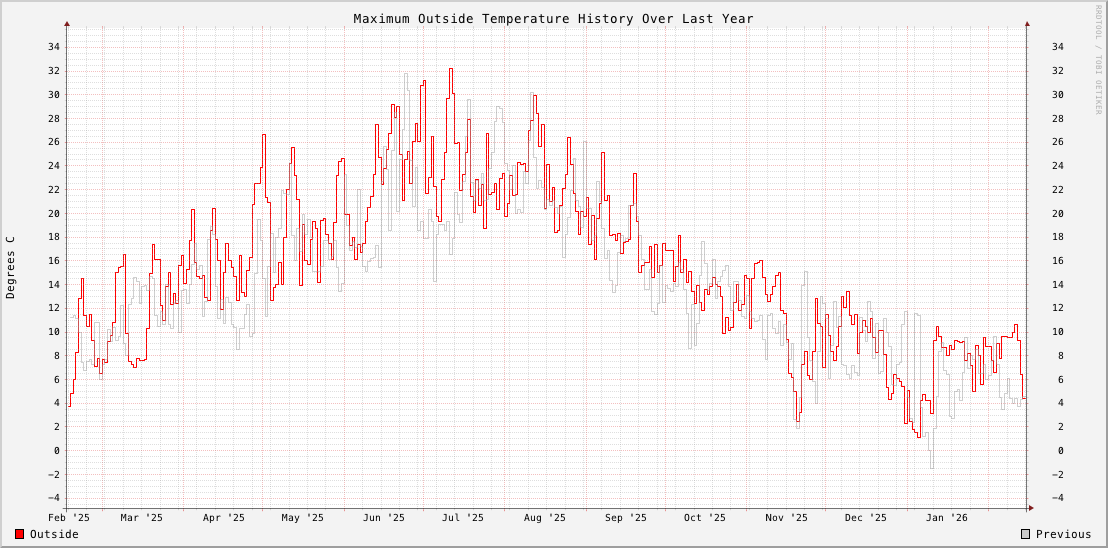Select the "Previous" legend label text
This screenshot has height=548, width=1108.
tap(1063, 534)
